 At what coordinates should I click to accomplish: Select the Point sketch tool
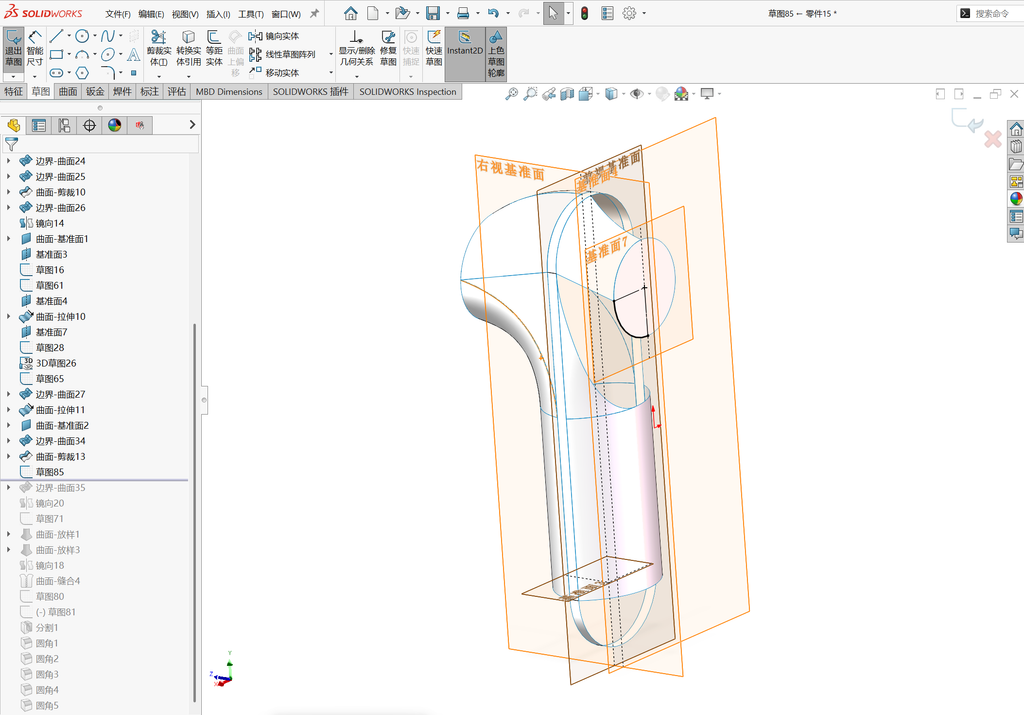(133, 72)
